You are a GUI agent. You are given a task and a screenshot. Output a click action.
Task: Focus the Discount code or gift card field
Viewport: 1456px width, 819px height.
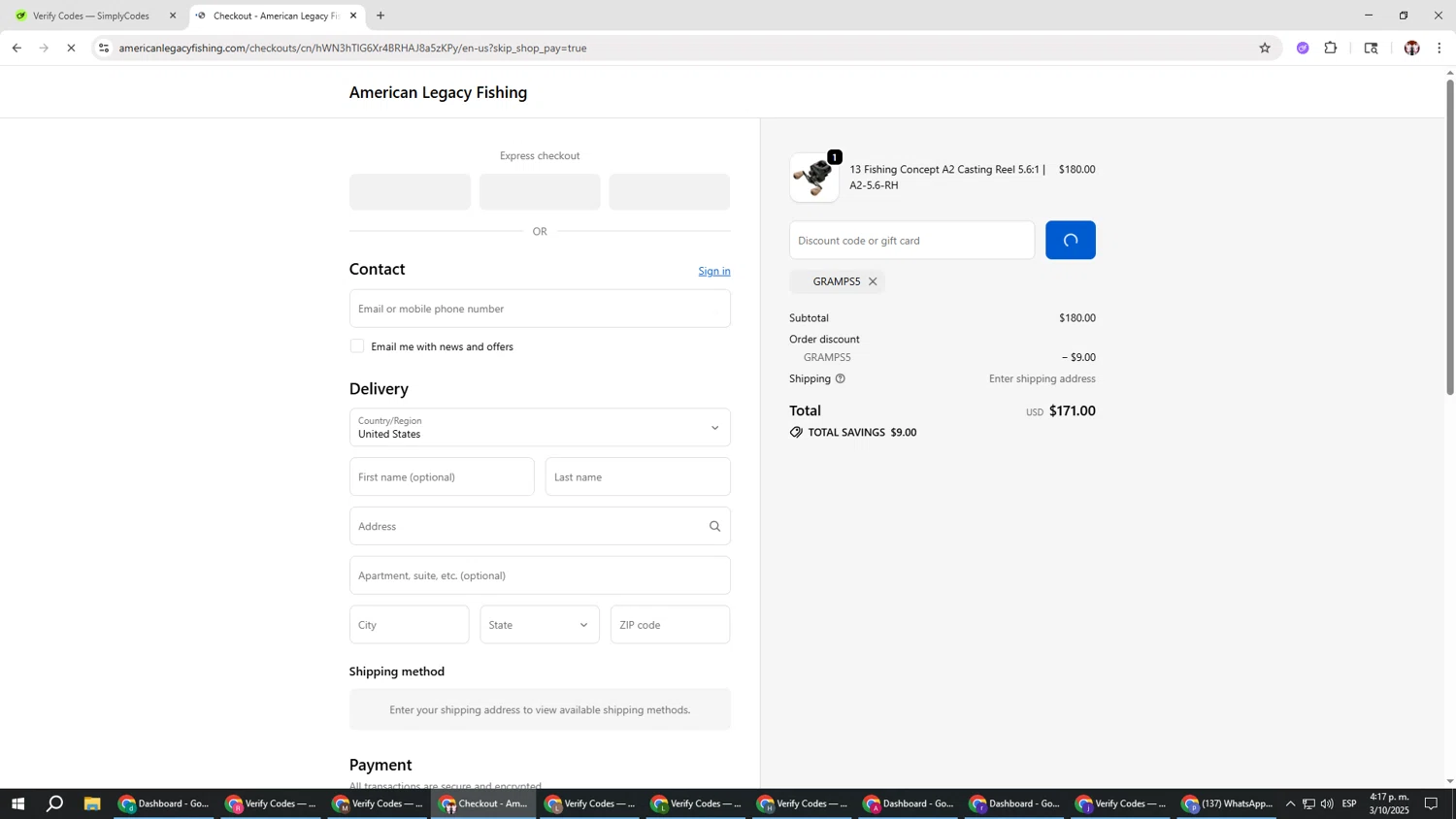[x=912, y=240]
